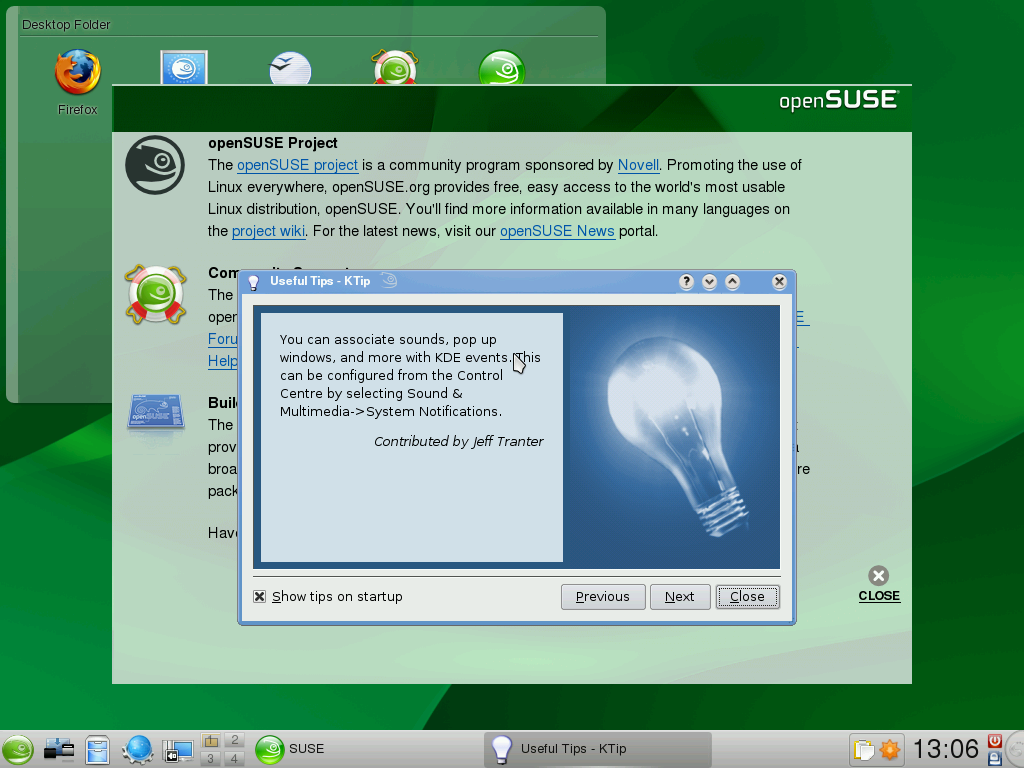Click CLOSE on the openSUSE welcome window
Screen dimensions: 1024x768
coord(879,584)
